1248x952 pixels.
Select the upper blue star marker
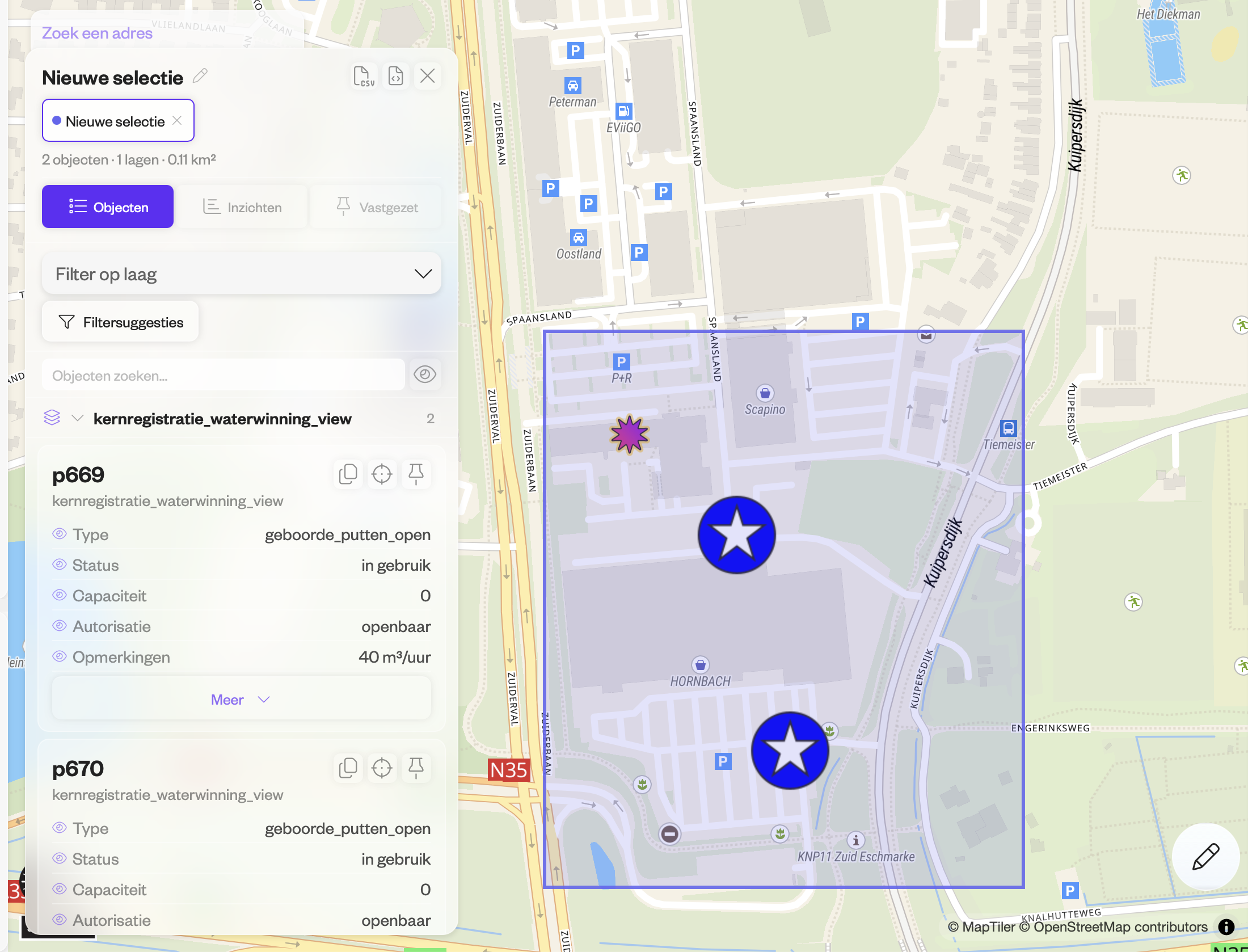click(x=736, y=535)
